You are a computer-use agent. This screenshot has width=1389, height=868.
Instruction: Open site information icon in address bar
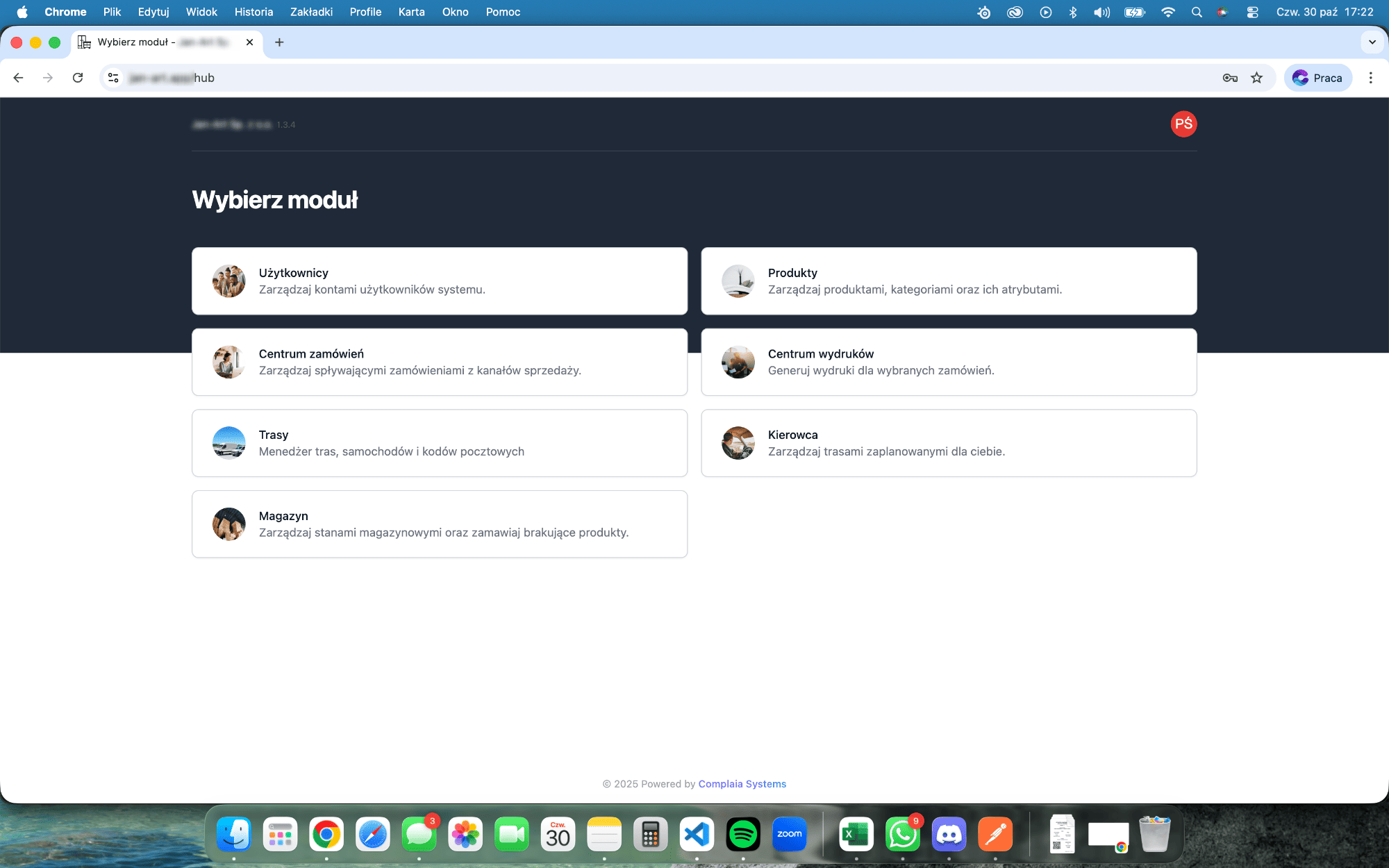[114, 78]
